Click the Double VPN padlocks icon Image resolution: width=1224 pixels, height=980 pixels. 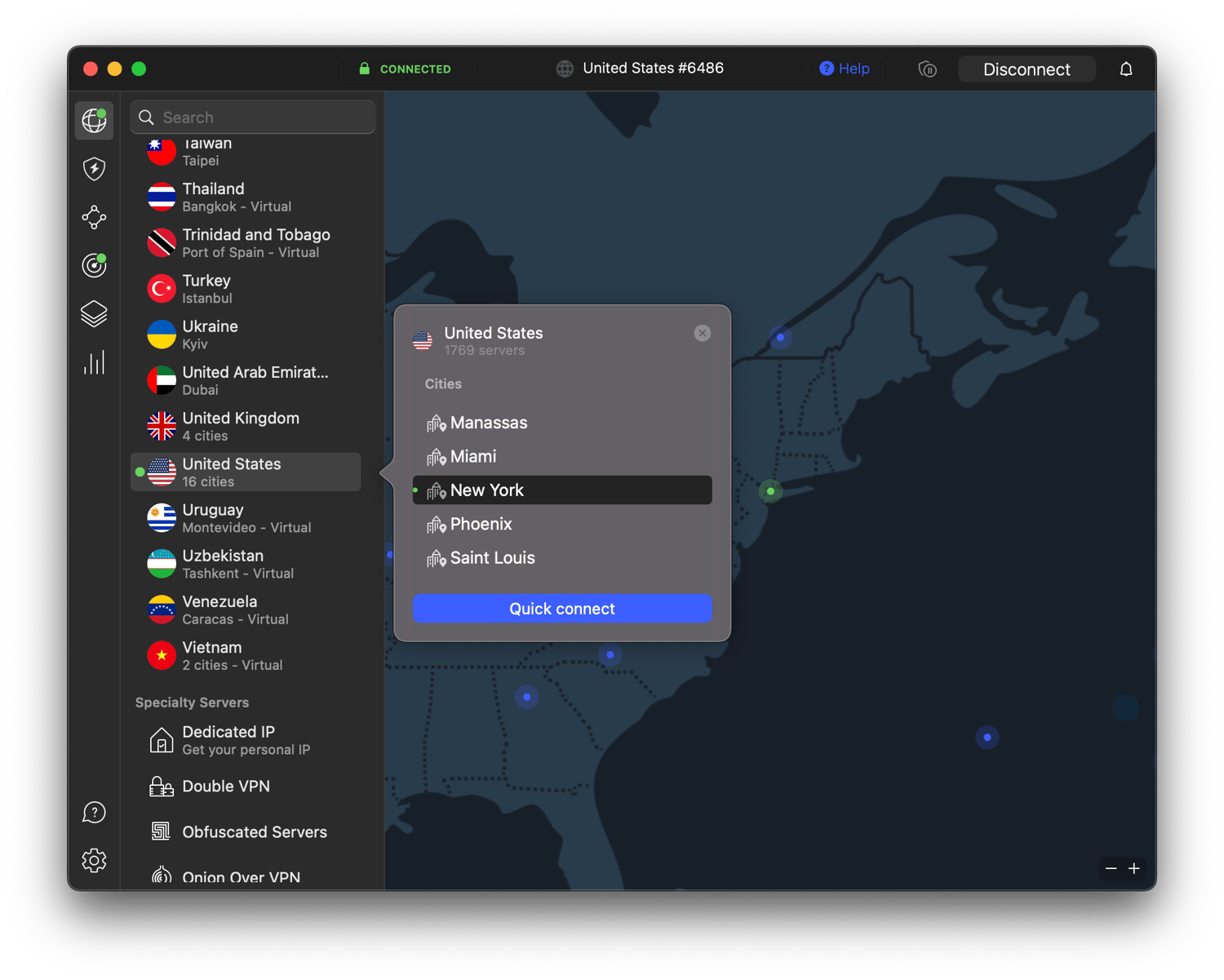point(162,787)
